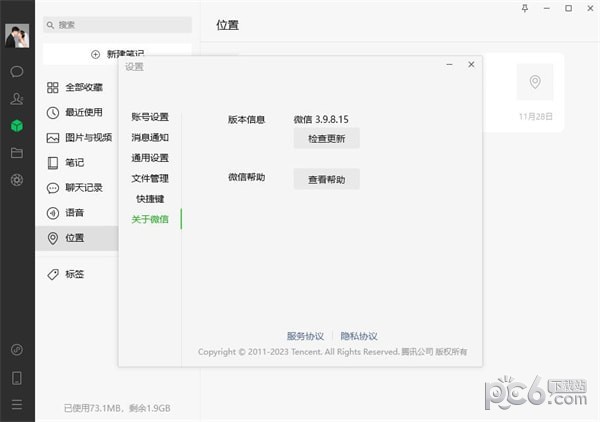Screen dimensions: 600x422
Task: Open the 服务协议 link
Action: pos(305,336)
